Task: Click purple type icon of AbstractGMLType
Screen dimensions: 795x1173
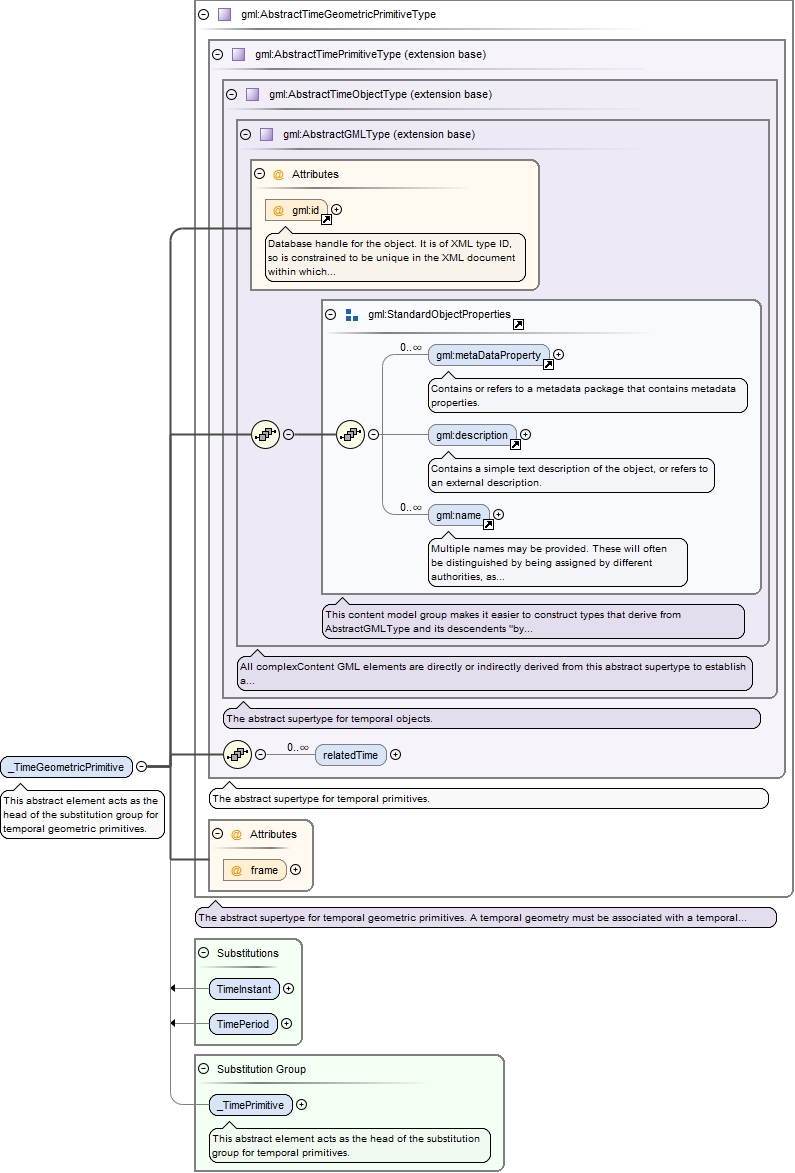Action: [266, 134]
